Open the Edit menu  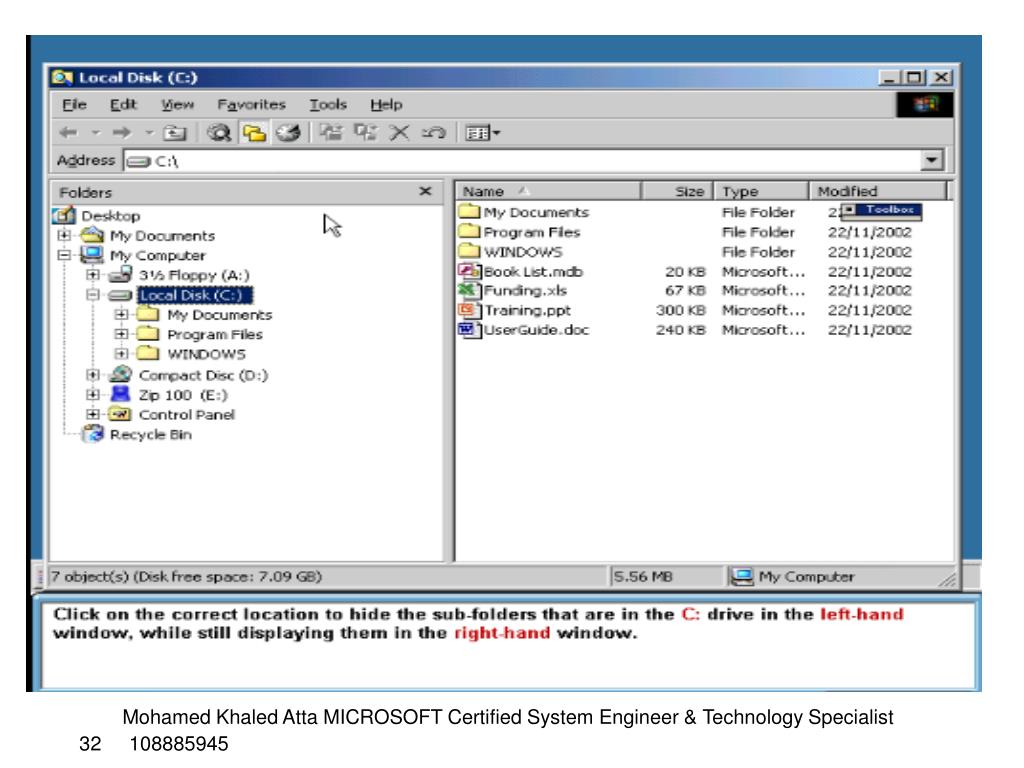click(123, 104)
